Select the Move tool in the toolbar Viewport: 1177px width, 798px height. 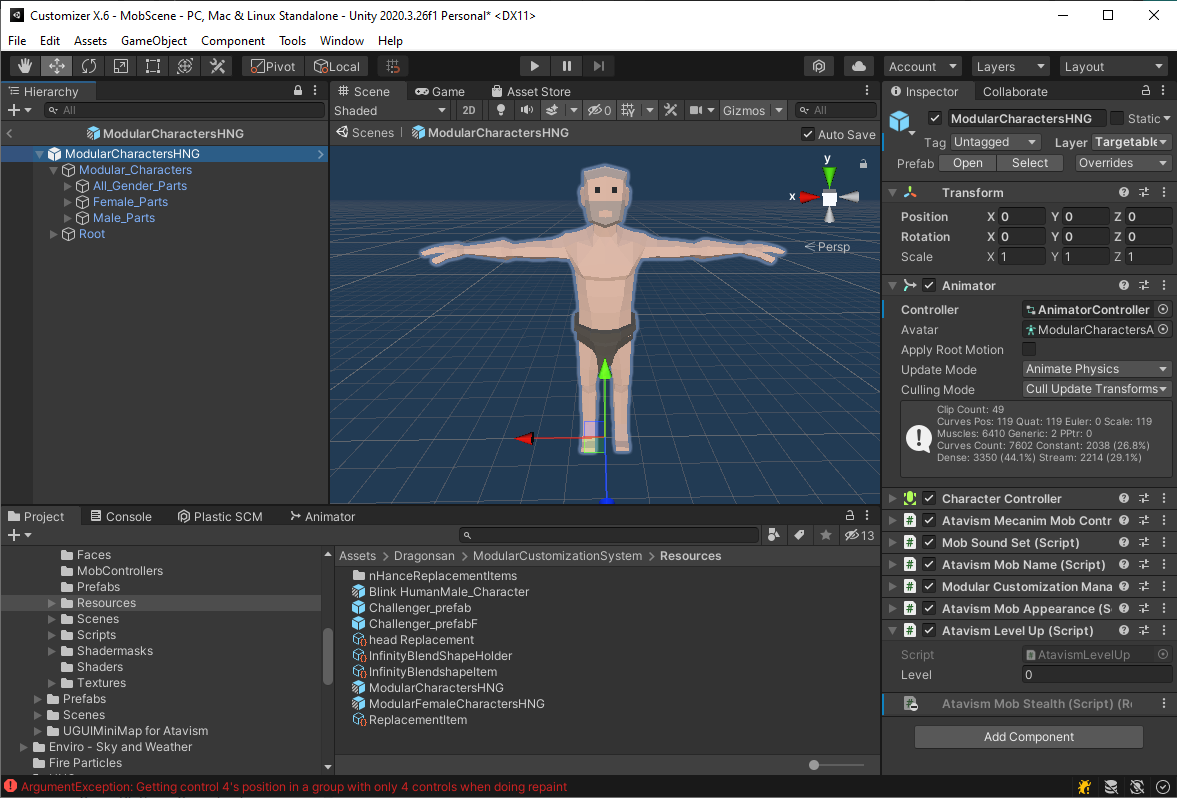coord(56,65)
